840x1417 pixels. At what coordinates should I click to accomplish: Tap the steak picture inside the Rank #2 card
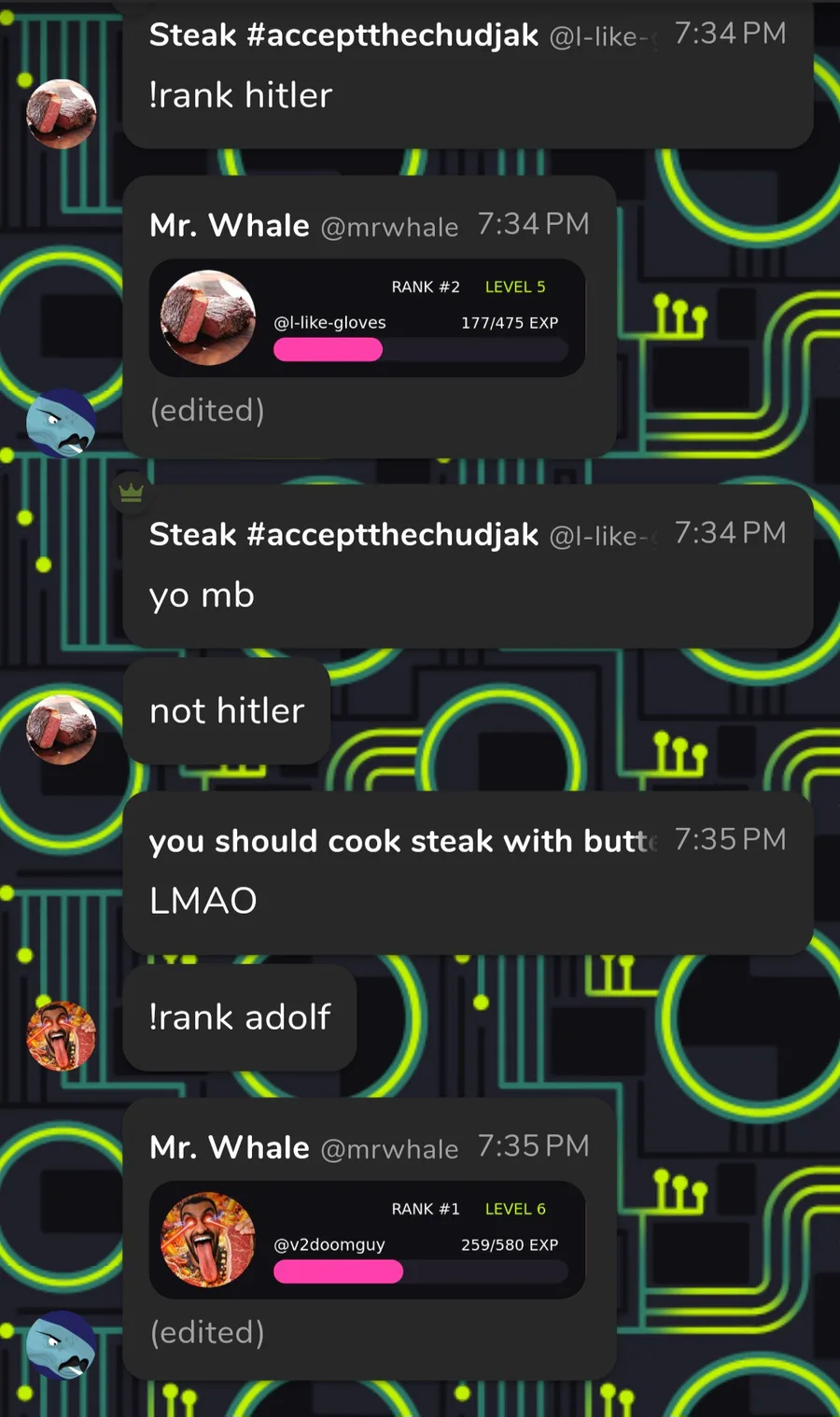[x=208, y=317]
